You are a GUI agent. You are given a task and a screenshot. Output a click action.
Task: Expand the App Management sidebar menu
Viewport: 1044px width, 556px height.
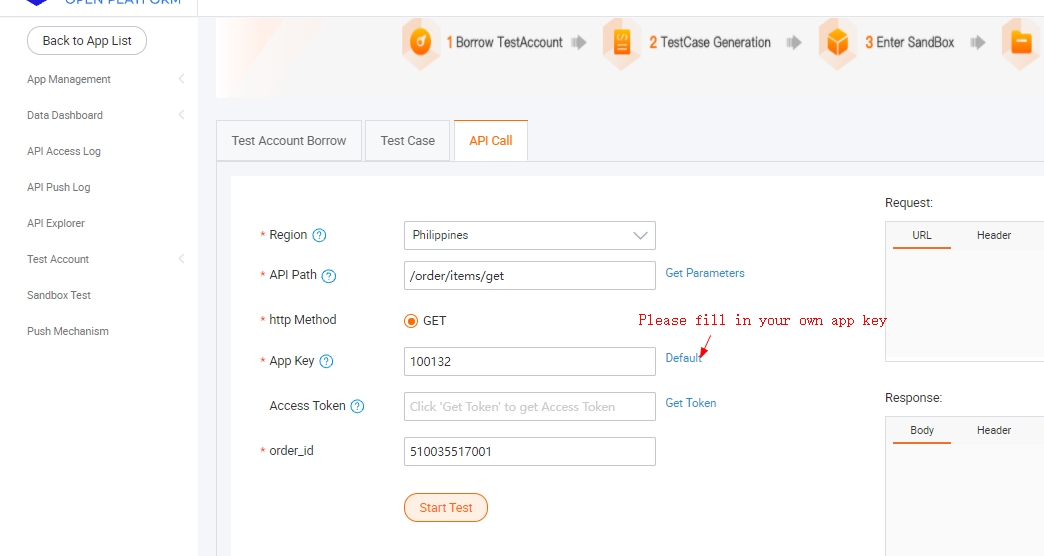pos(181,79)
